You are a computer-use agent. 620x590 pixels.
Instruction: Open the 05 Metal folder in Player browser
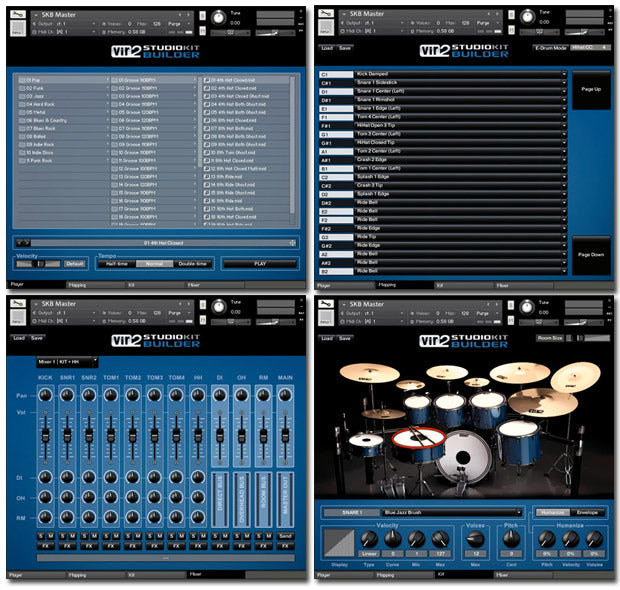(x=62, y=112)
